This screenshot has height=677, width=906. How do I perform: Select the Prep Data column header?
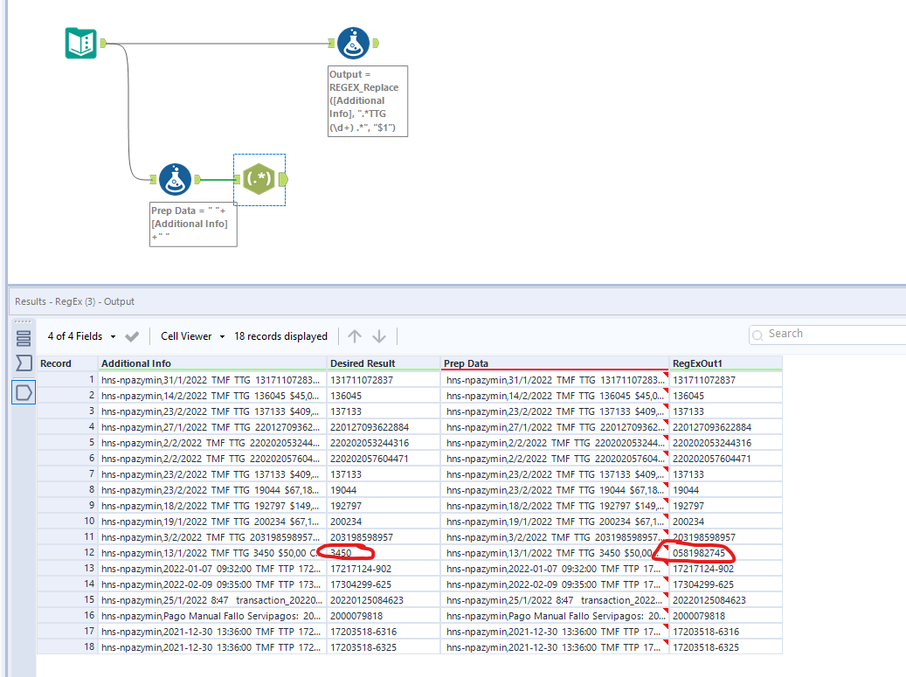tap(554, 363)
